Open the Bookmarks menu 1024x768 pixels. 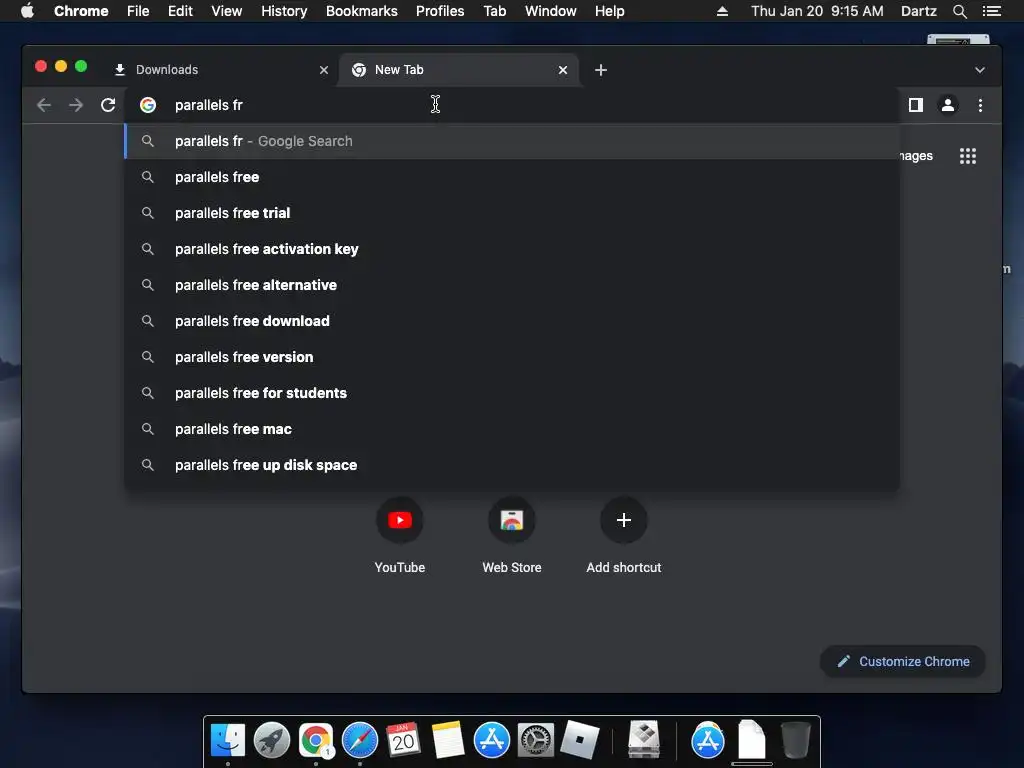tap(361, 11)
